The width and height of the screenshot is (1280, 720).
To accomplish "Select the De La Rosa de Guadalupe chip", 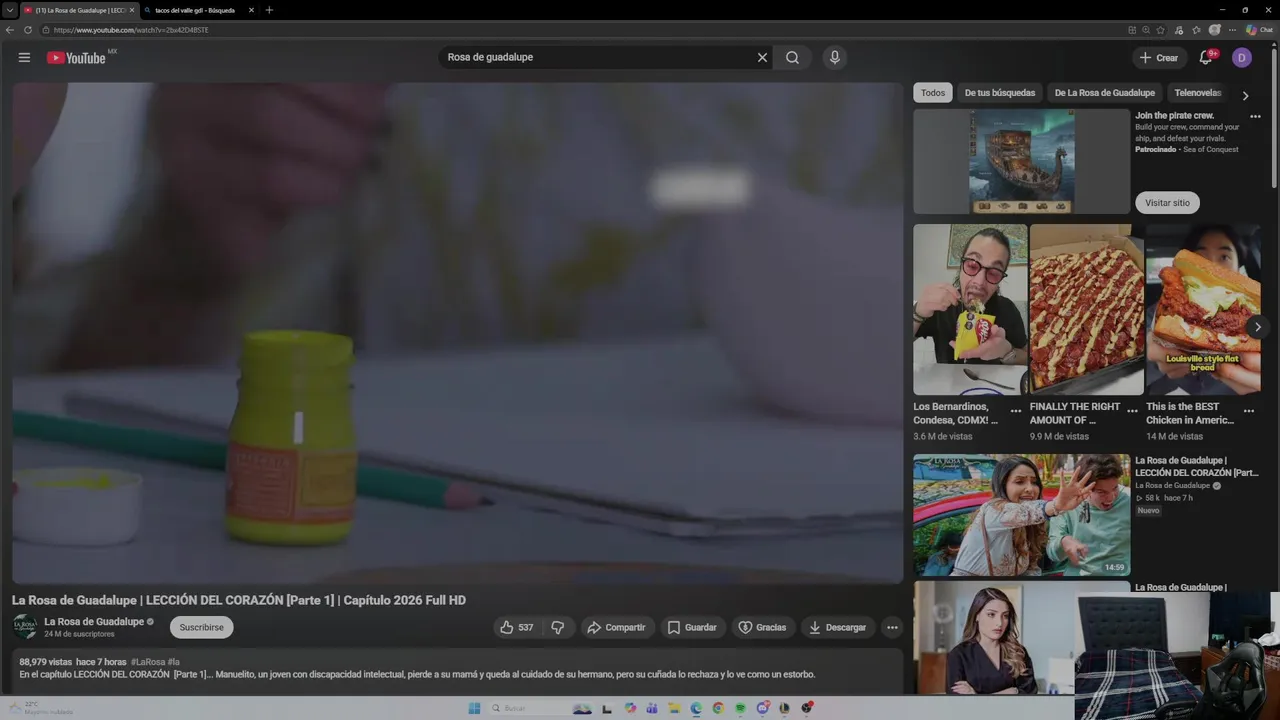I will pyautogui.click(x=1105, y=93).
